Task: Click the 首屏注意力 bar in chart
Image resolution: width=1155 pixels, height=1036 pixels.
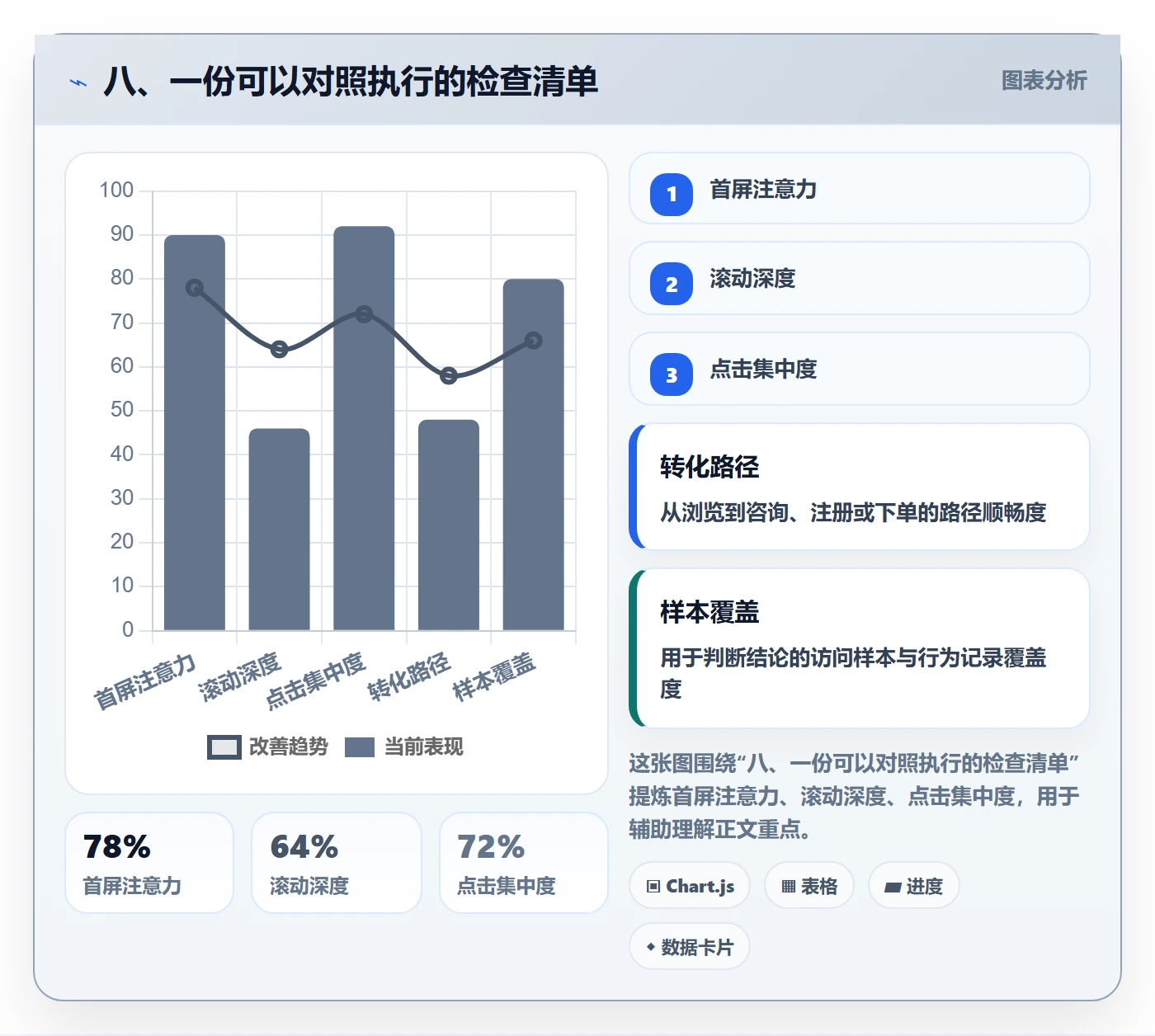Action: coord(195,433)
